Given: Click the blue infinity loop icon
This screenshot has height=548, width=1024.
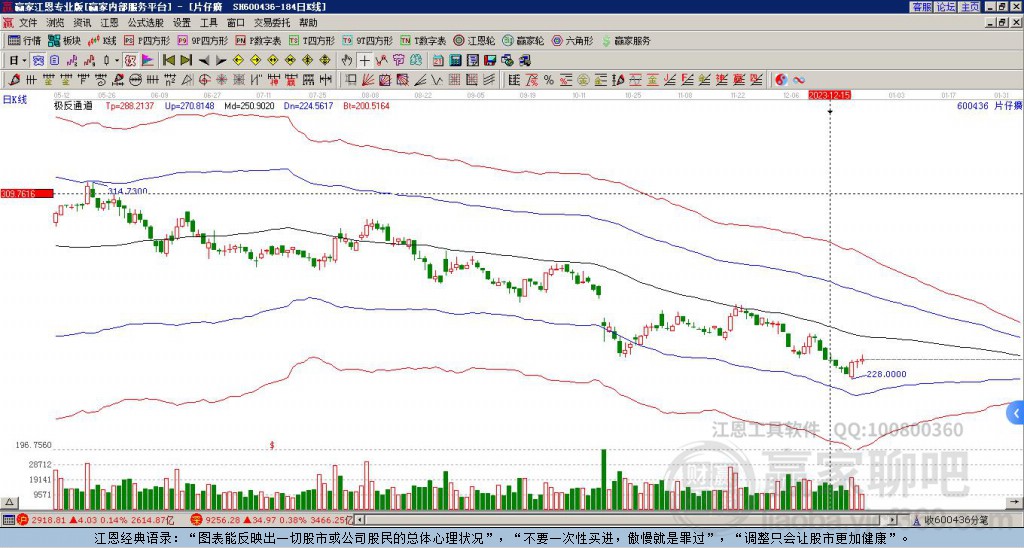Looking at the screenshot, I should click(x=799, y=80).
